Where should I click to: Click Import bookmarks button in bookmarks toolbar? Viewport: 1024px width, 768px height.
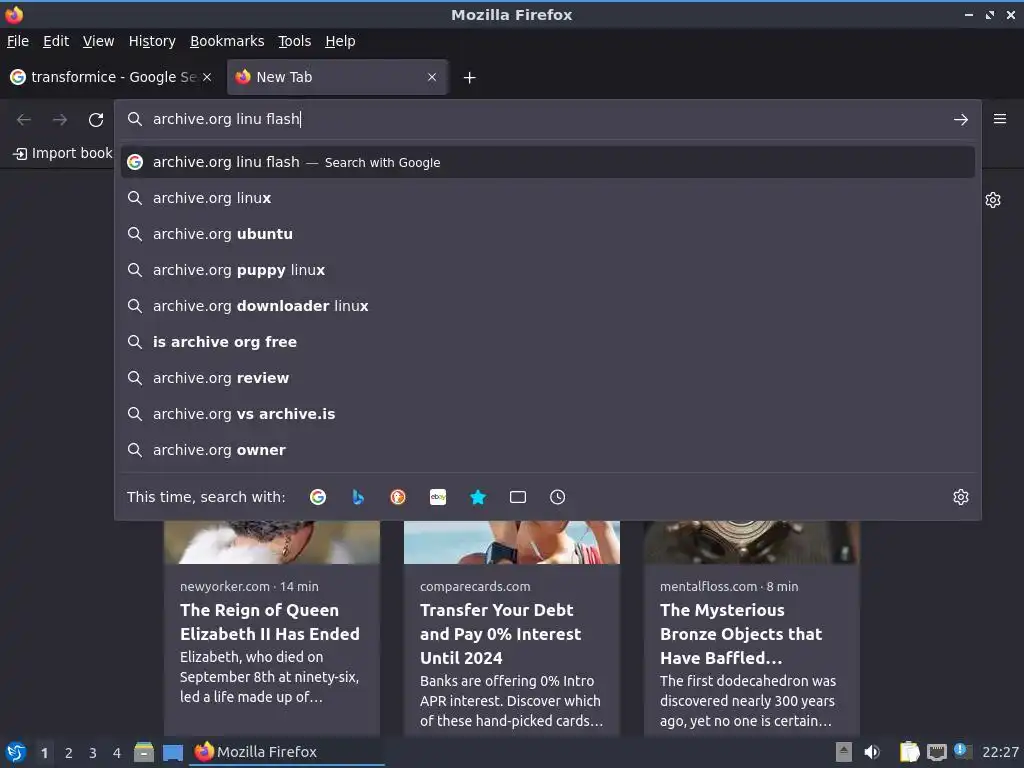pos(63,153)
